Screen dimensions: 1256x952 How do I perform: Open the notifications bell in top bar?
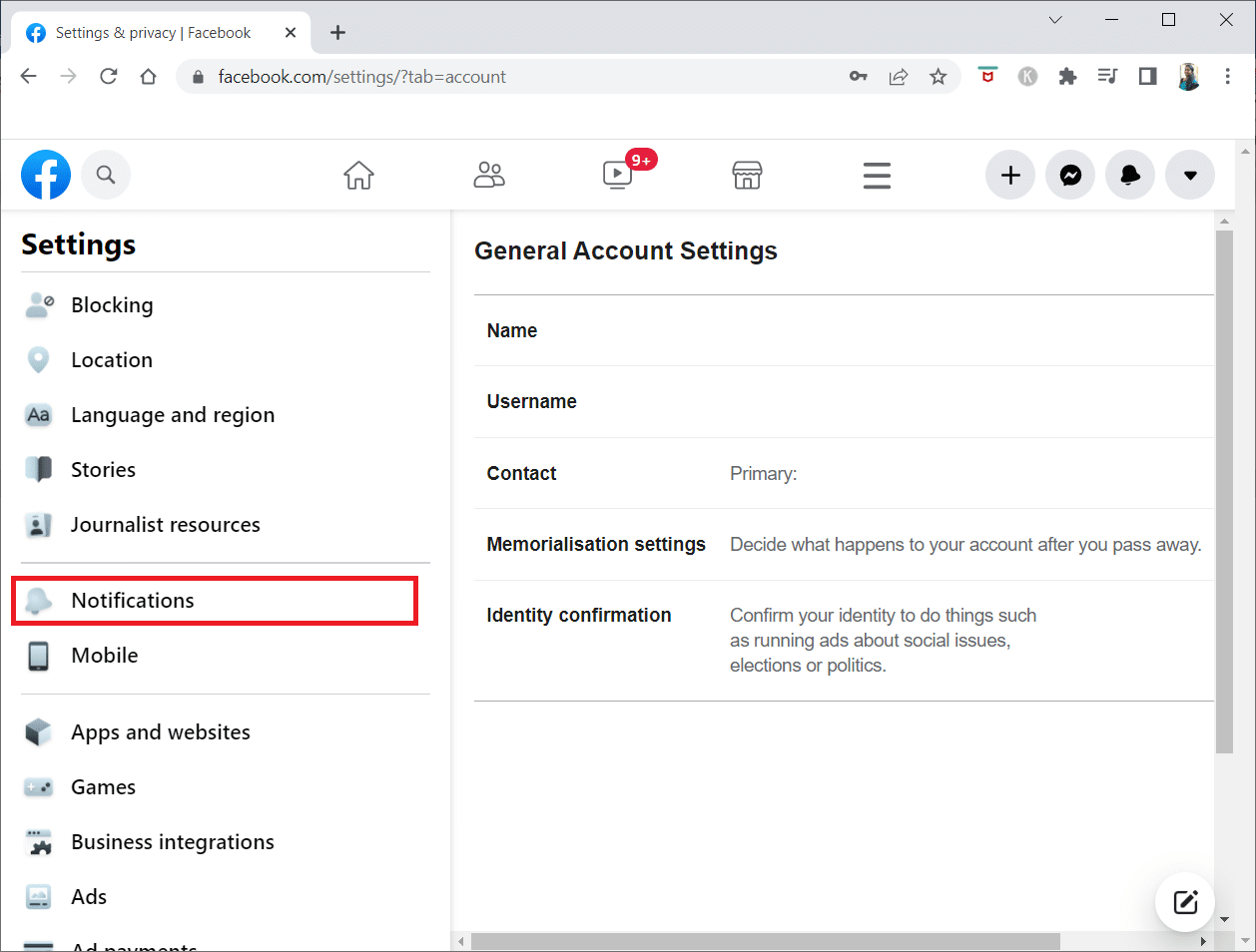[x=1130, y=175]
